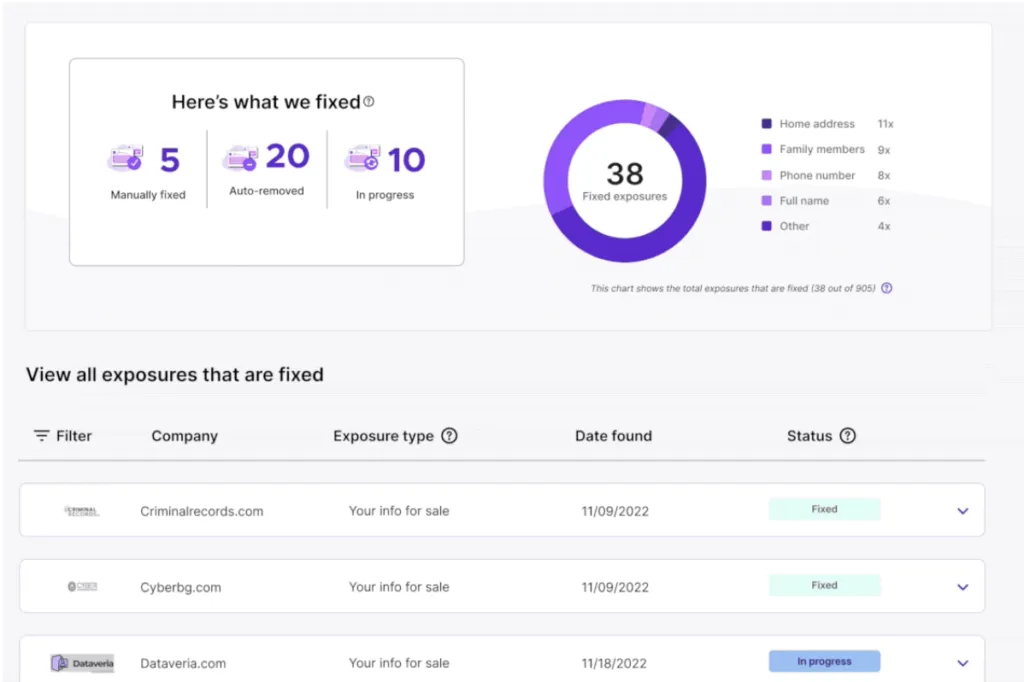Select the Home address legend color swatch

766,124
